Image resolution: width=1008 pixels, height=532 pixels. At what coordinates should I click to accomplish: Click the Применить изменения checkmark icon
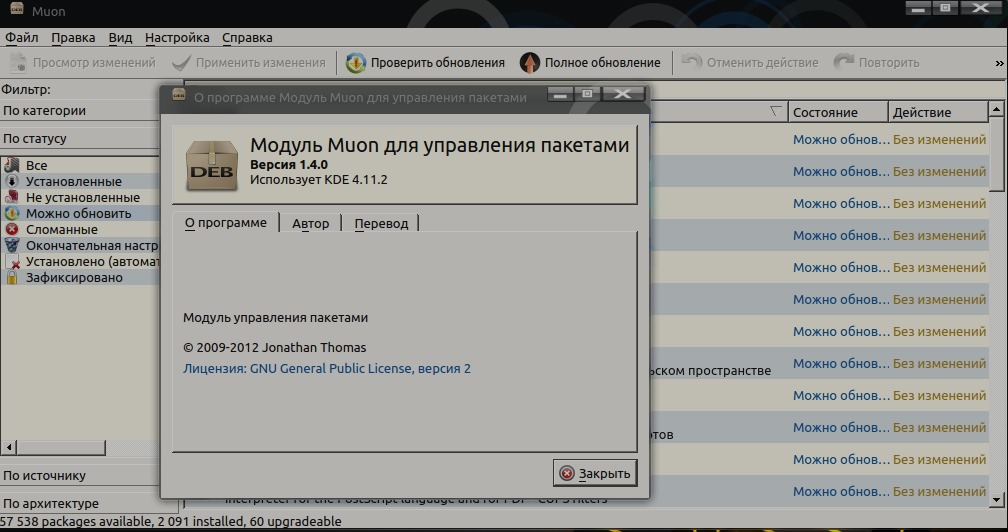coord(181,63)
